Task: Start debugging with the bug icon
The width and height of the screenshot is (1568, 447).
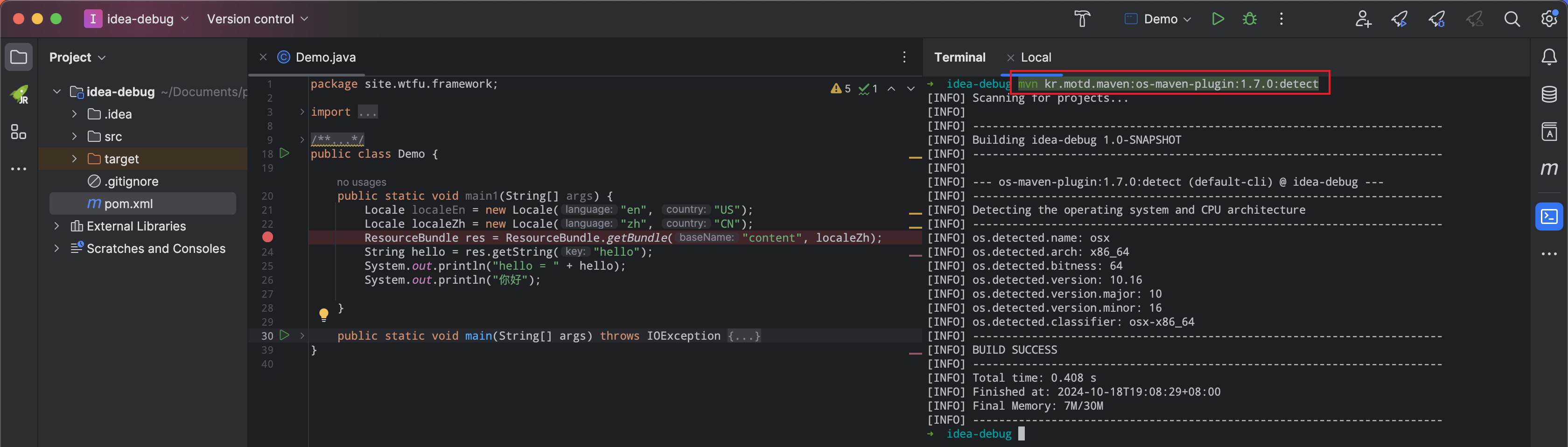Action: click(x=1249, y=19)
